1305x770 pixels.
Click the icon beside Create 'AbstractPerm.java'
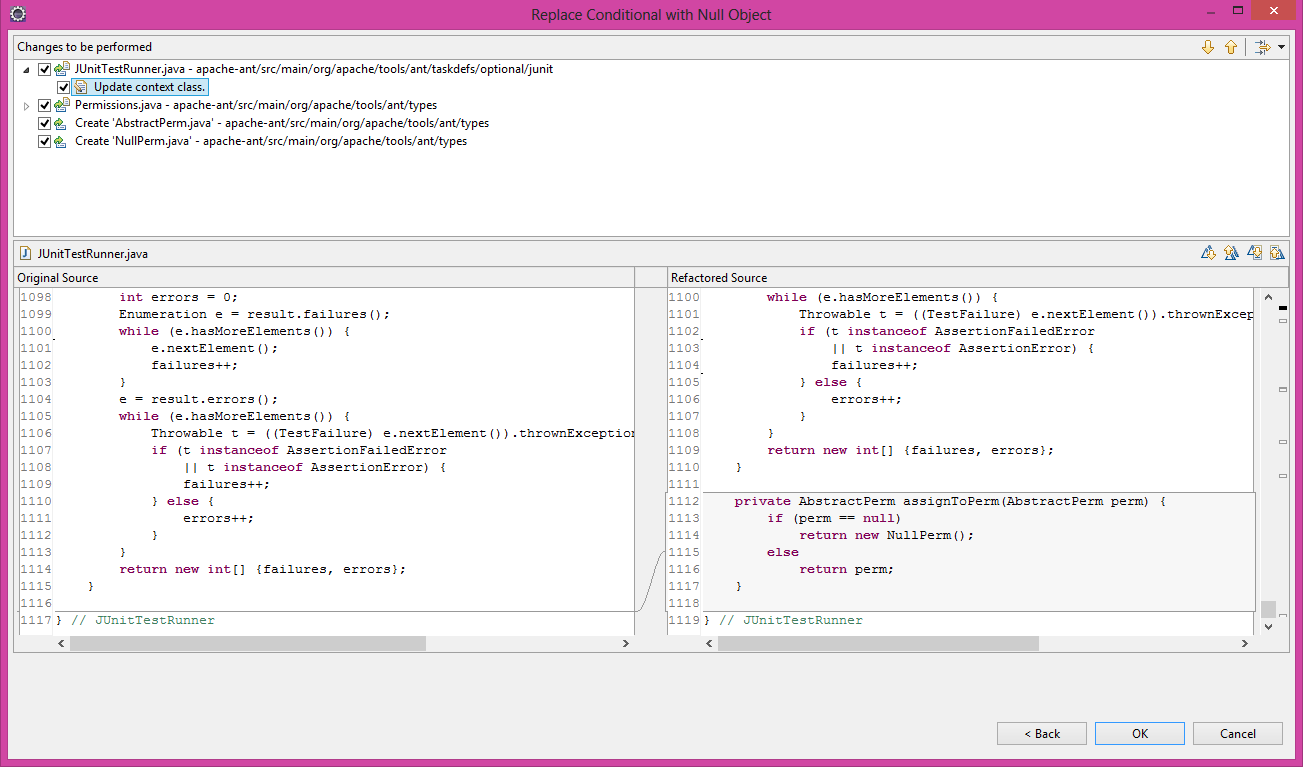pos(62,123)
